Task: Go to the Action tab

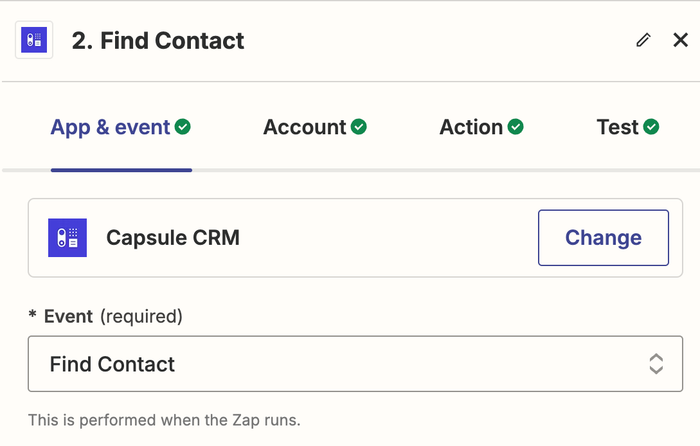Action: tap(471, 127)
